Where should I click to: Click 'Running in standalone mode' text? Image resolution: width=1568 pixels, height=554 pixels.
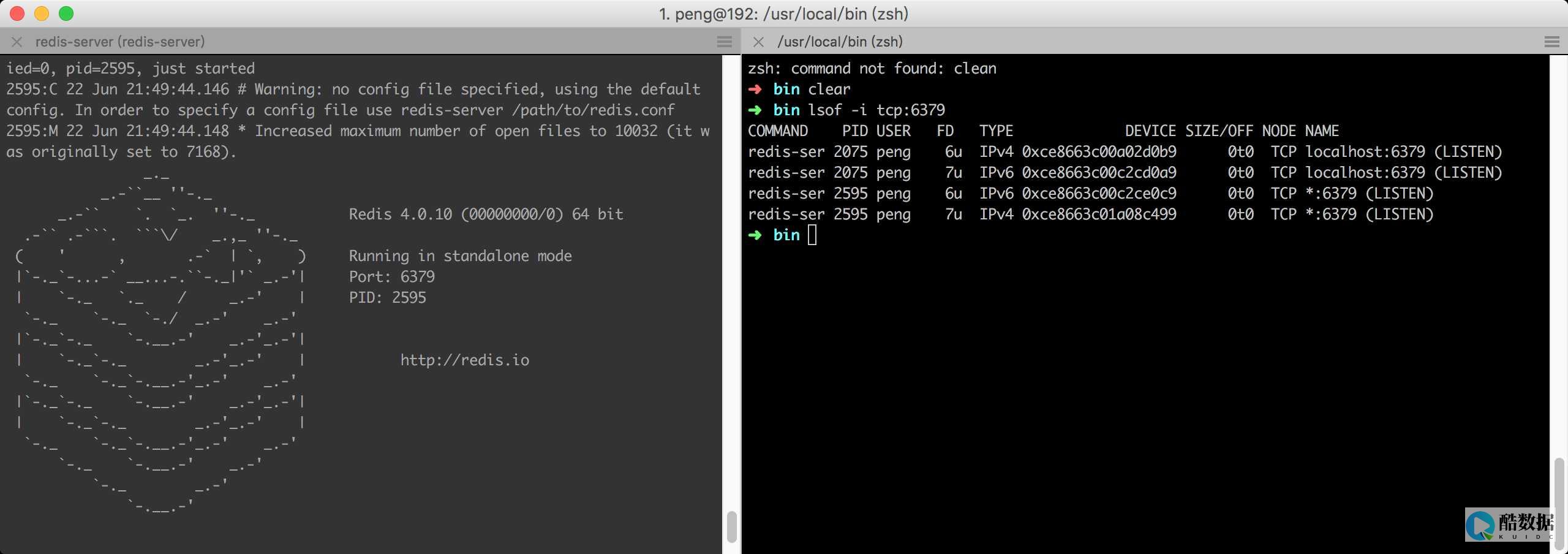coord(460,256)
